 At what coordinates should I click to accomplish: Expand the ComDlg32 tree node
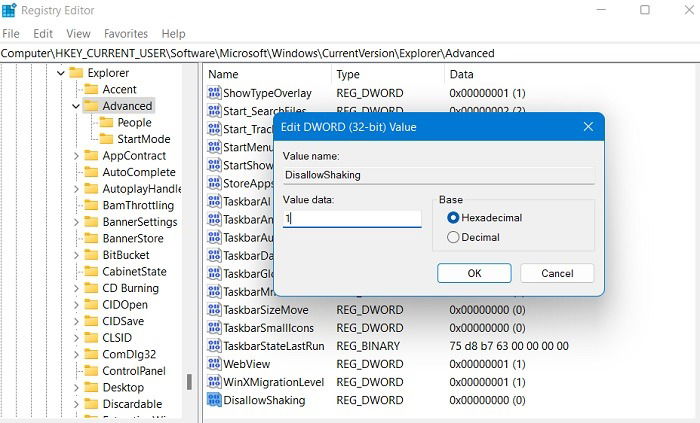[x=76, y=354]
